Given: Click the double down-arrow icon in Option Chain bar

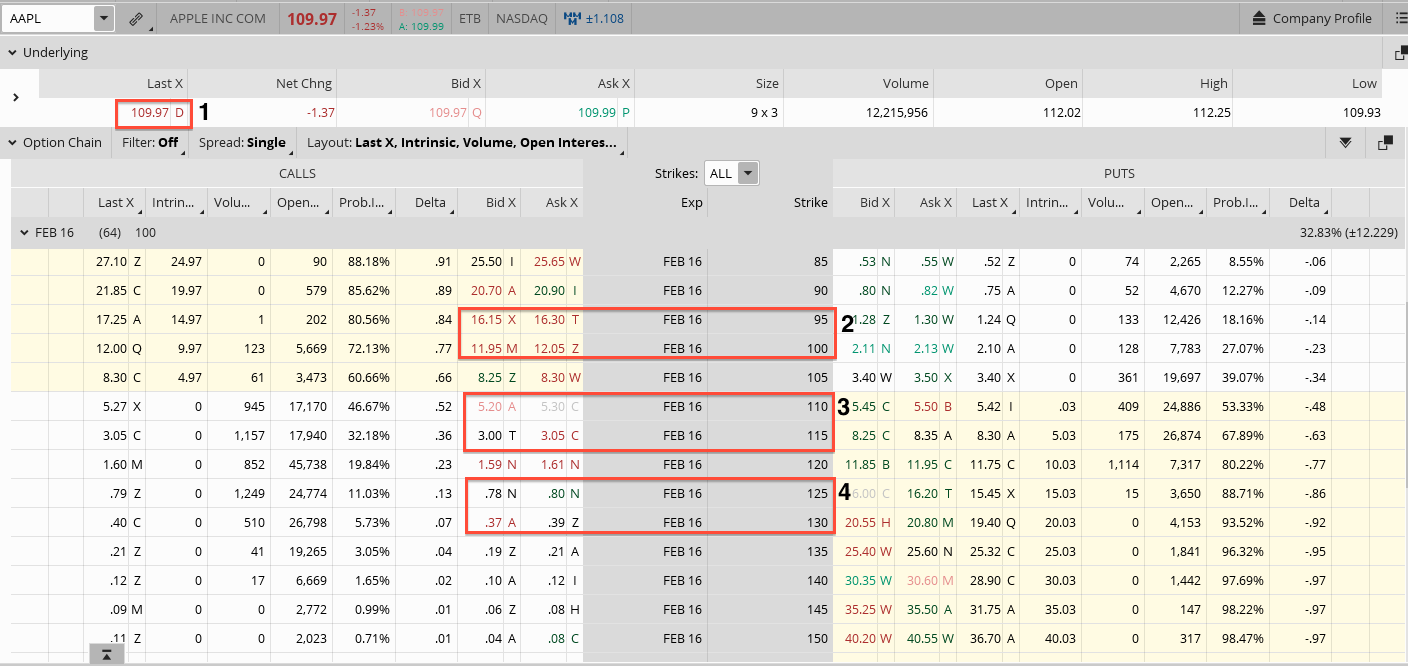Looking at the screenshot, I should [1346, 143].
